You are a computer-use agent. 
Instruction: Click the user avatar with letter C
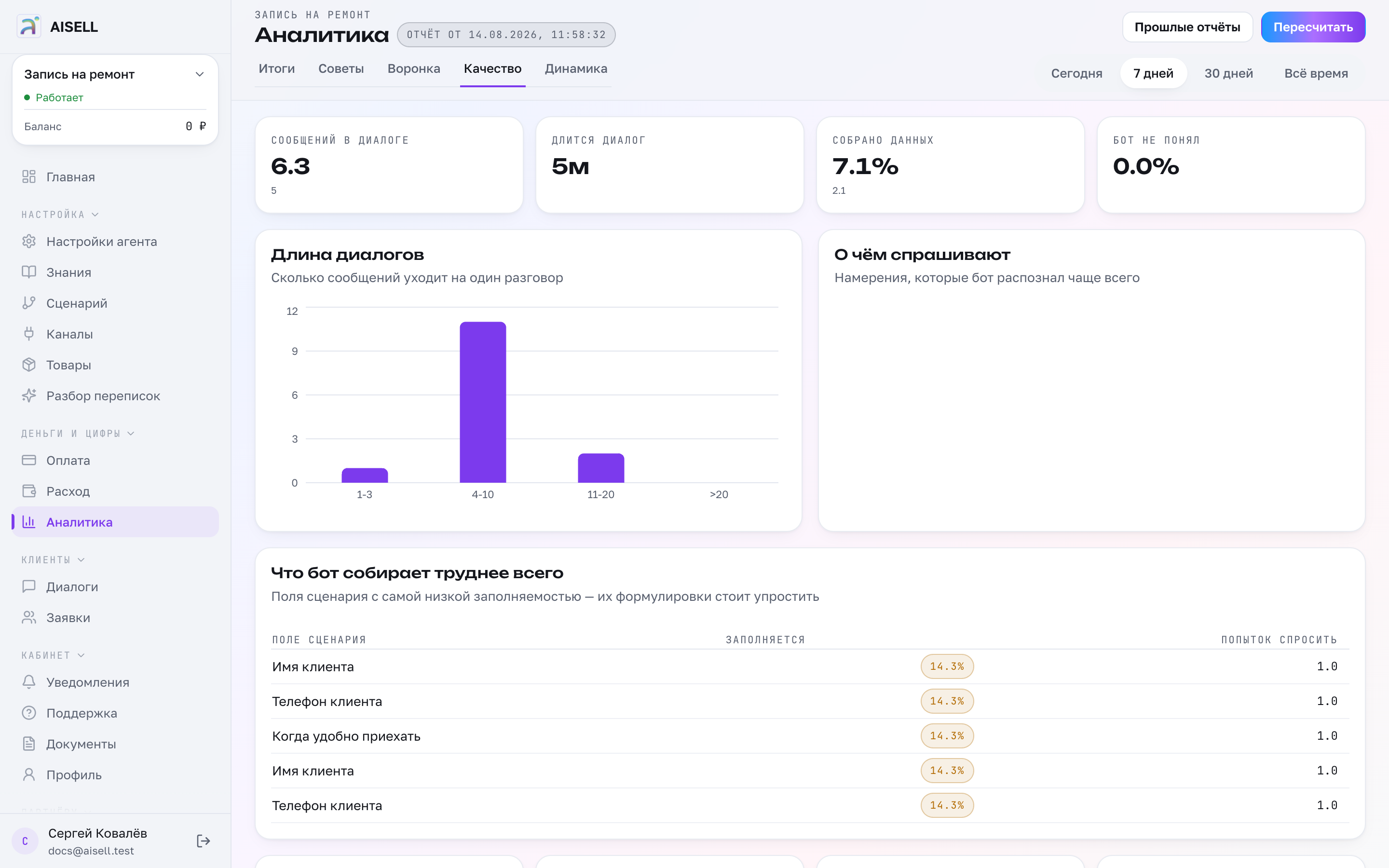(25, 841)
